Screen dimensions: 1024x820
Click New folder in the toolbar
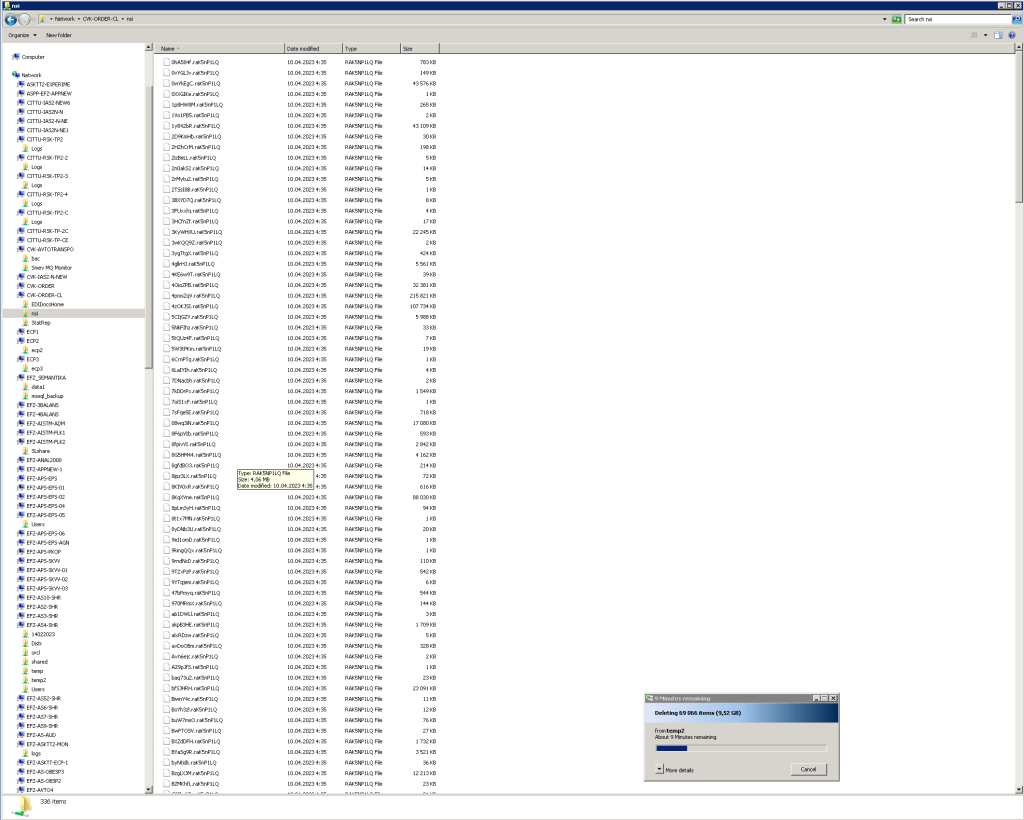point(59,35)
